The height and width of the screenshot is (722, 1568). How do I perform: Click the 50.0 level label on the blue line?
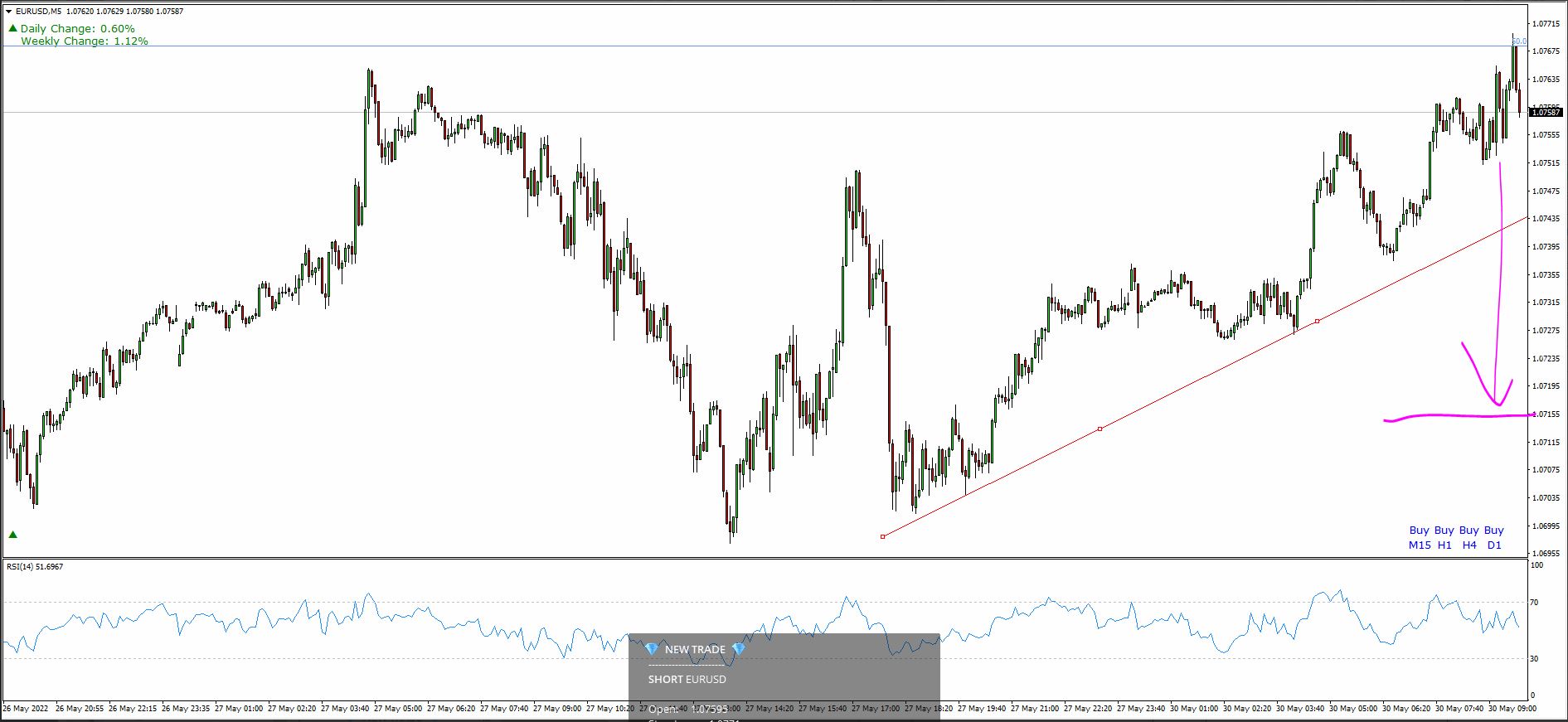1519,41
